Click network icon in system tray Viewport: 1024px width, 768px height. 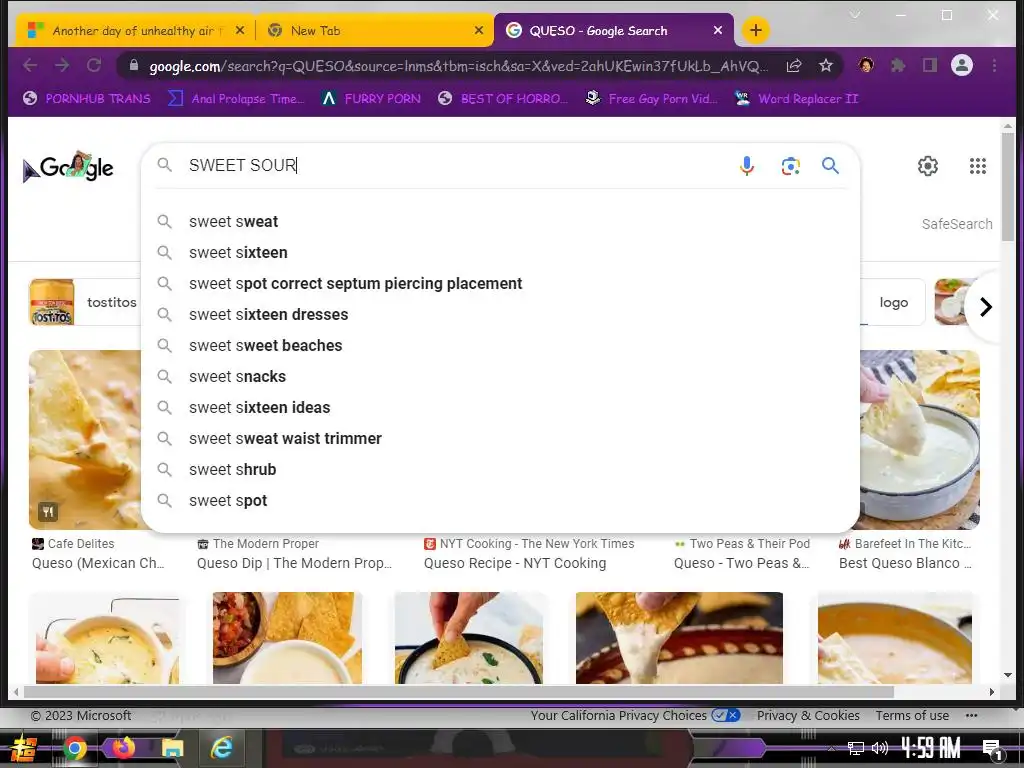(856, 748)
